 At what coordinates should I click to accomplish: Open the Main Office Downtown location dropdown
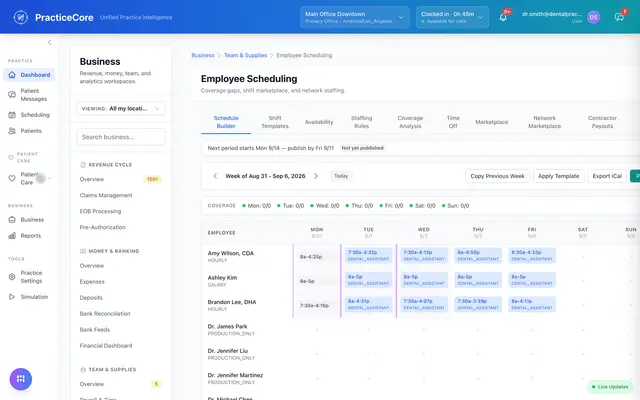tap(354, 17)
